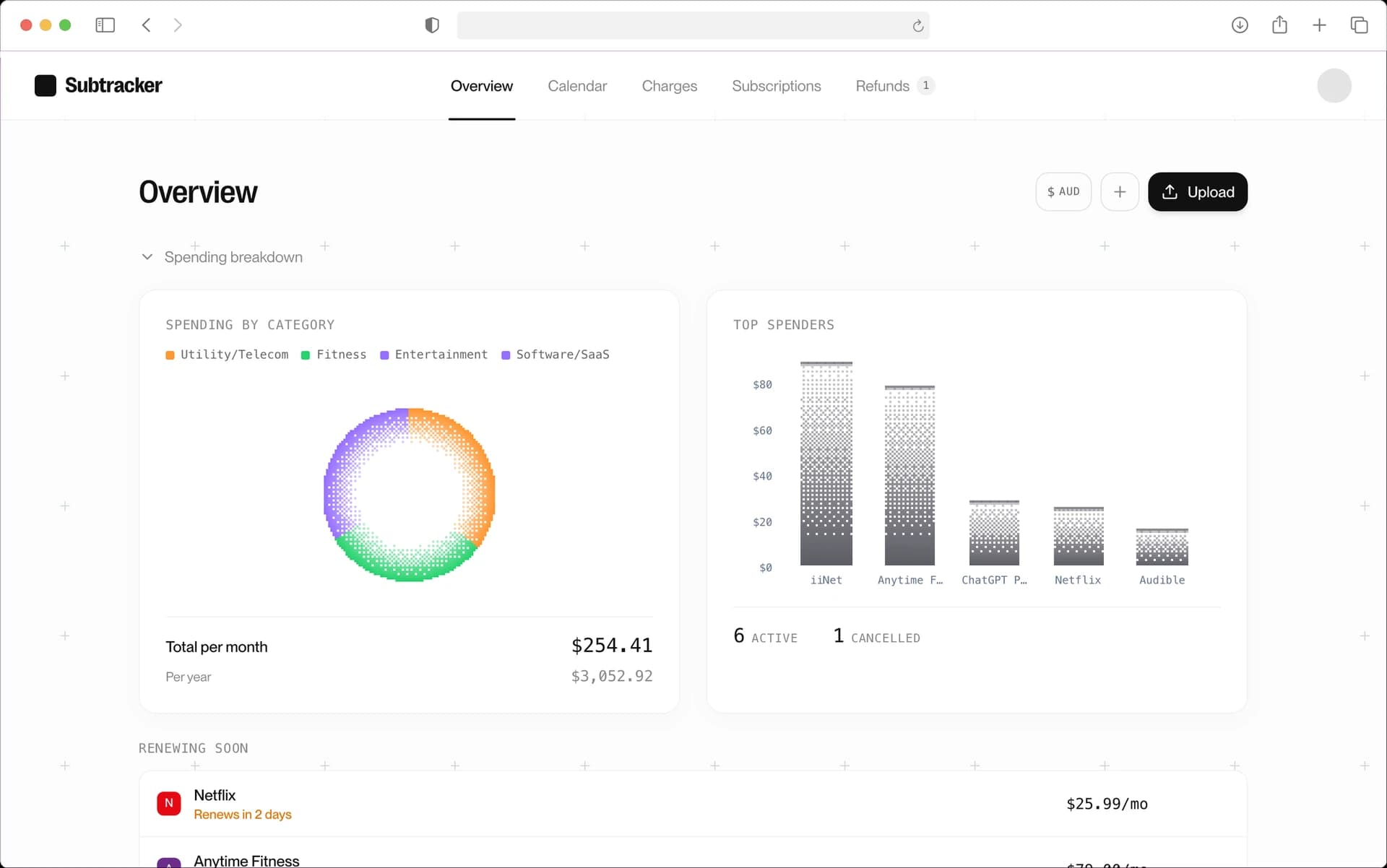This screenshot has width=1387, height=868.
Task: Click the Netflix bar in Top Spenders
Action: 1079,536
